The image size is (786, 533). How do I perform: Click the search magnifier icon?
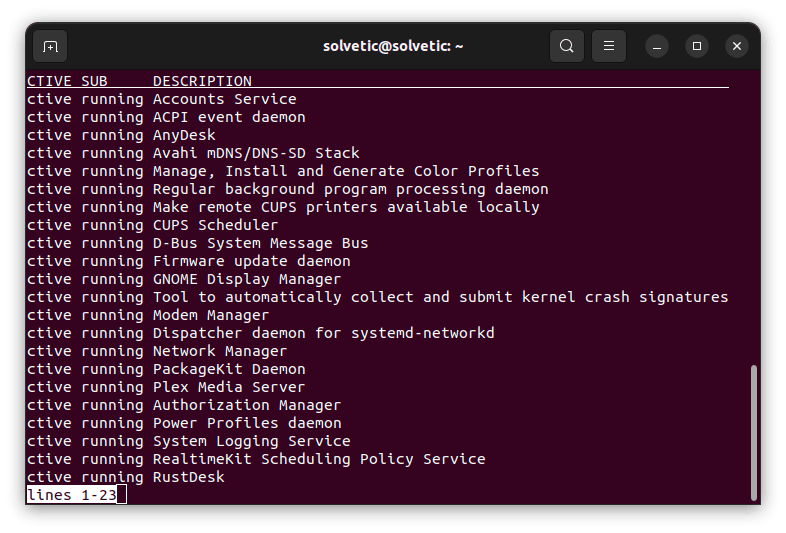567,46
